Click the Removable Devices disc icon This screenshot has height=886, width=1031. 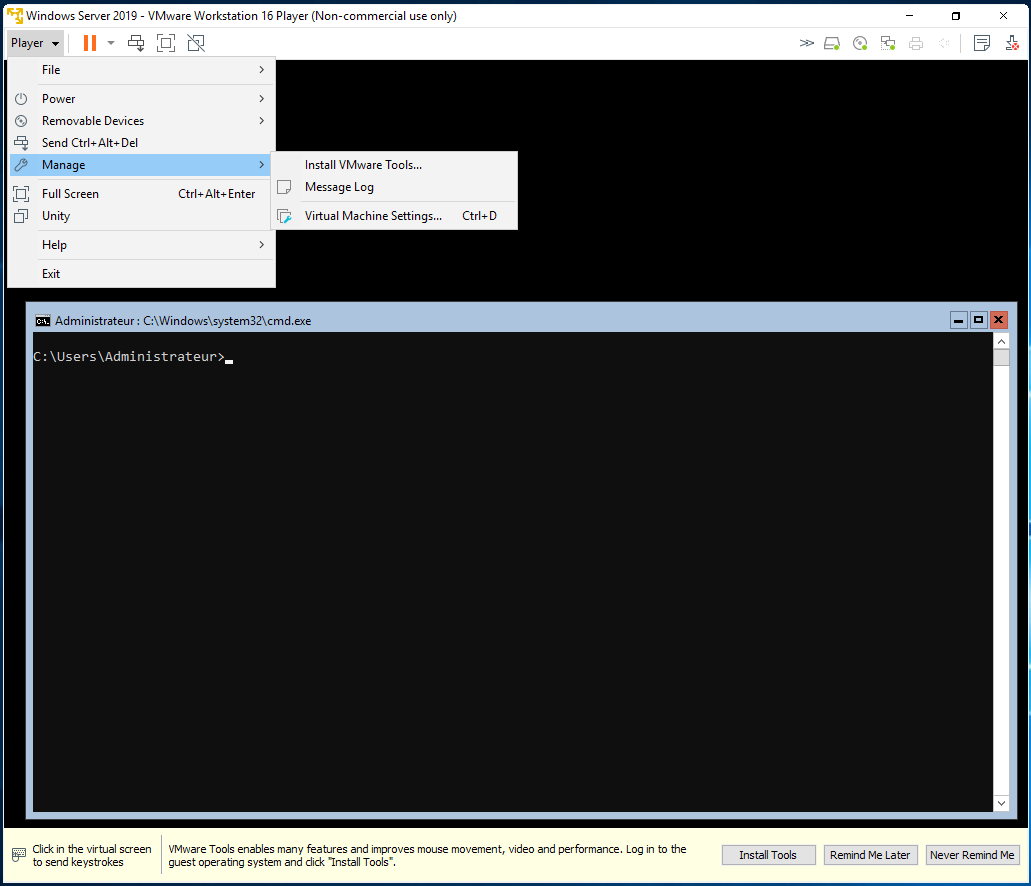[x=21, y=121]
